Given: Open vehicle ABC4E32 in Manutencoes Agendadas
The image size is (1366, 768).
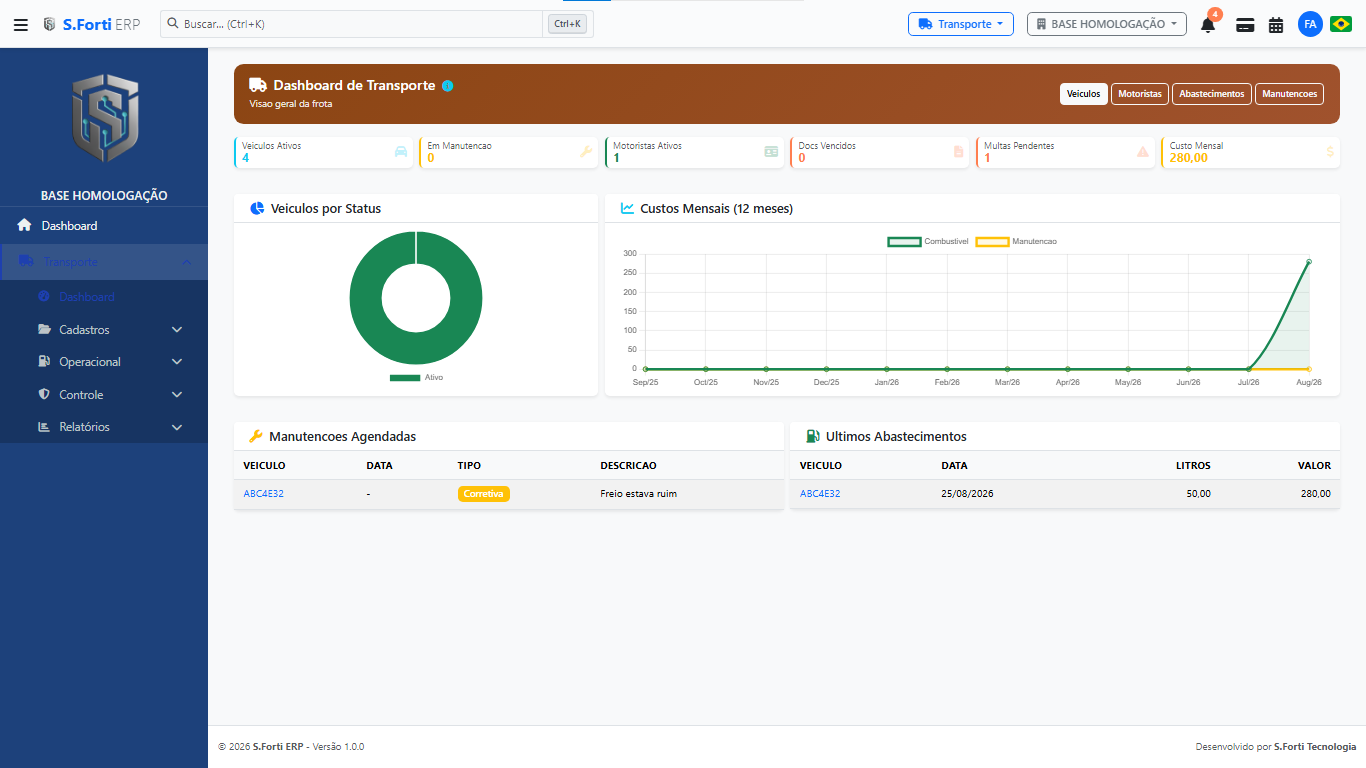Looking at the screenshot, I should coord(264,494).
